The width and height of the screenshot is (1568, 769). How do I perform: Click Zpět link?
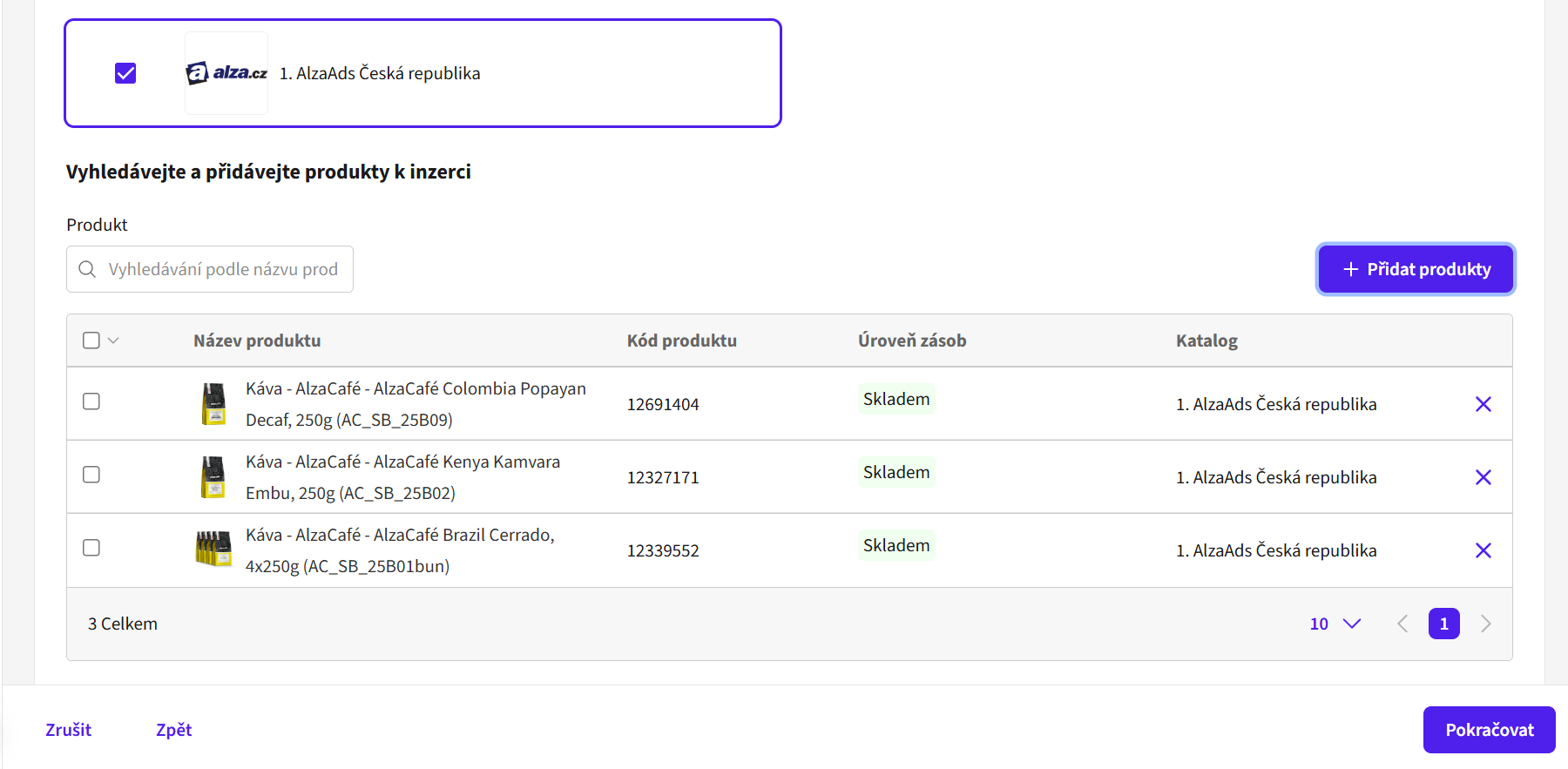(174, 730)
